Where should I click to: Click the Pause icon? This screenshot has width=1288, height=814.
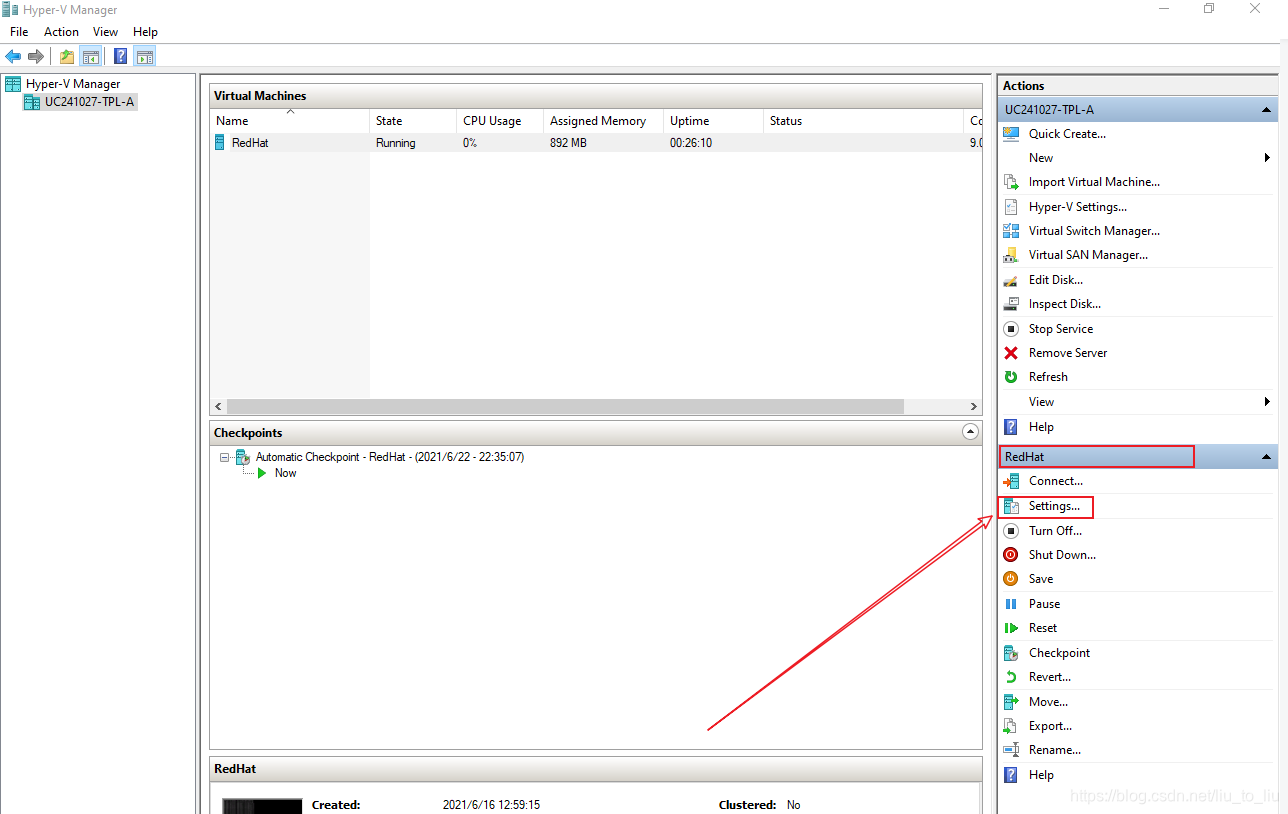(x=1011, y=604)
